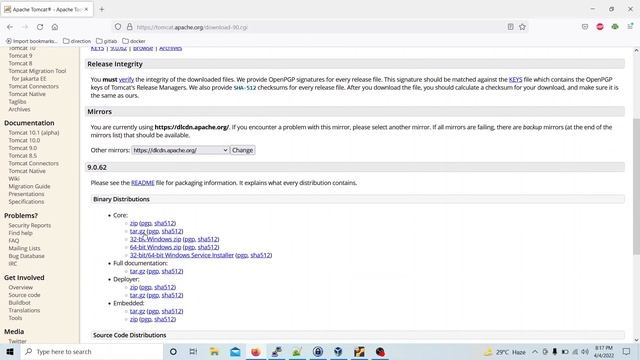
Task: Open a new browser tab with plus
Action: point(102,9)
